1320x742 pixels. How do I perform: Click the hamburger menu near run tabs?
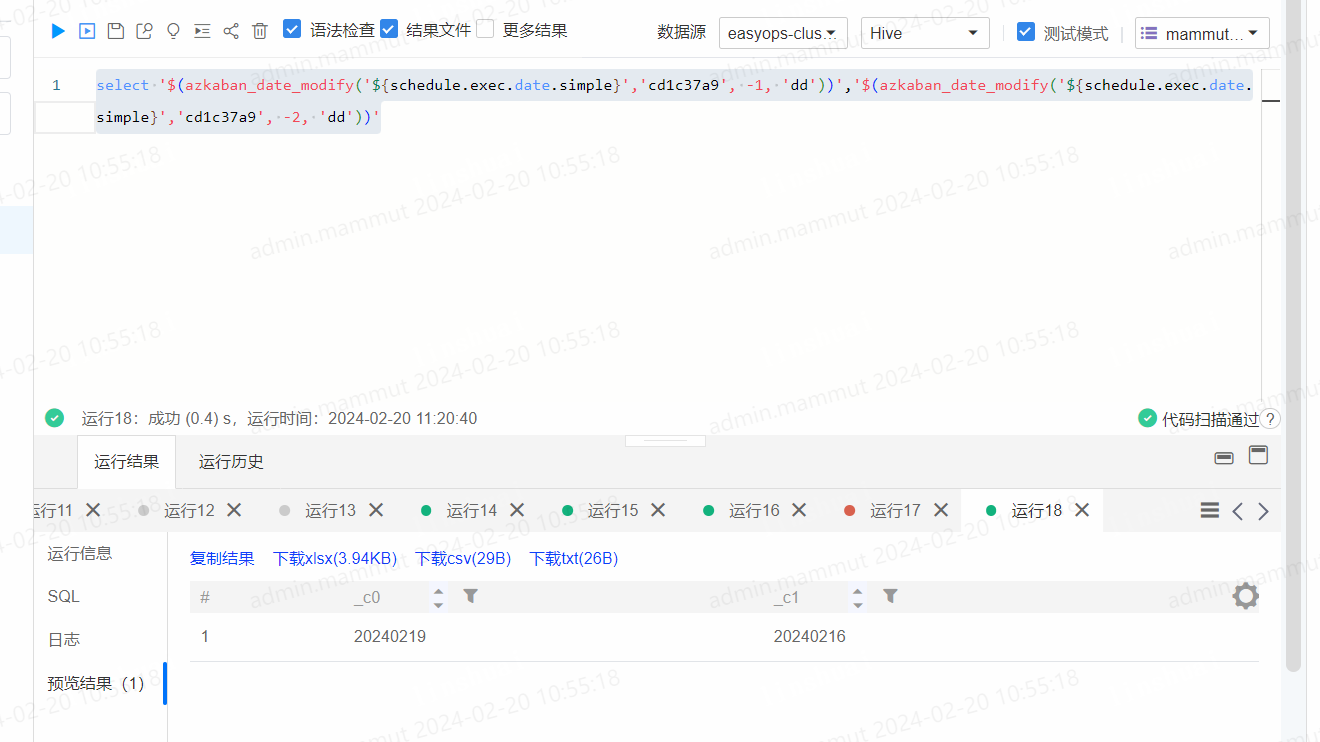point(1209,509)
